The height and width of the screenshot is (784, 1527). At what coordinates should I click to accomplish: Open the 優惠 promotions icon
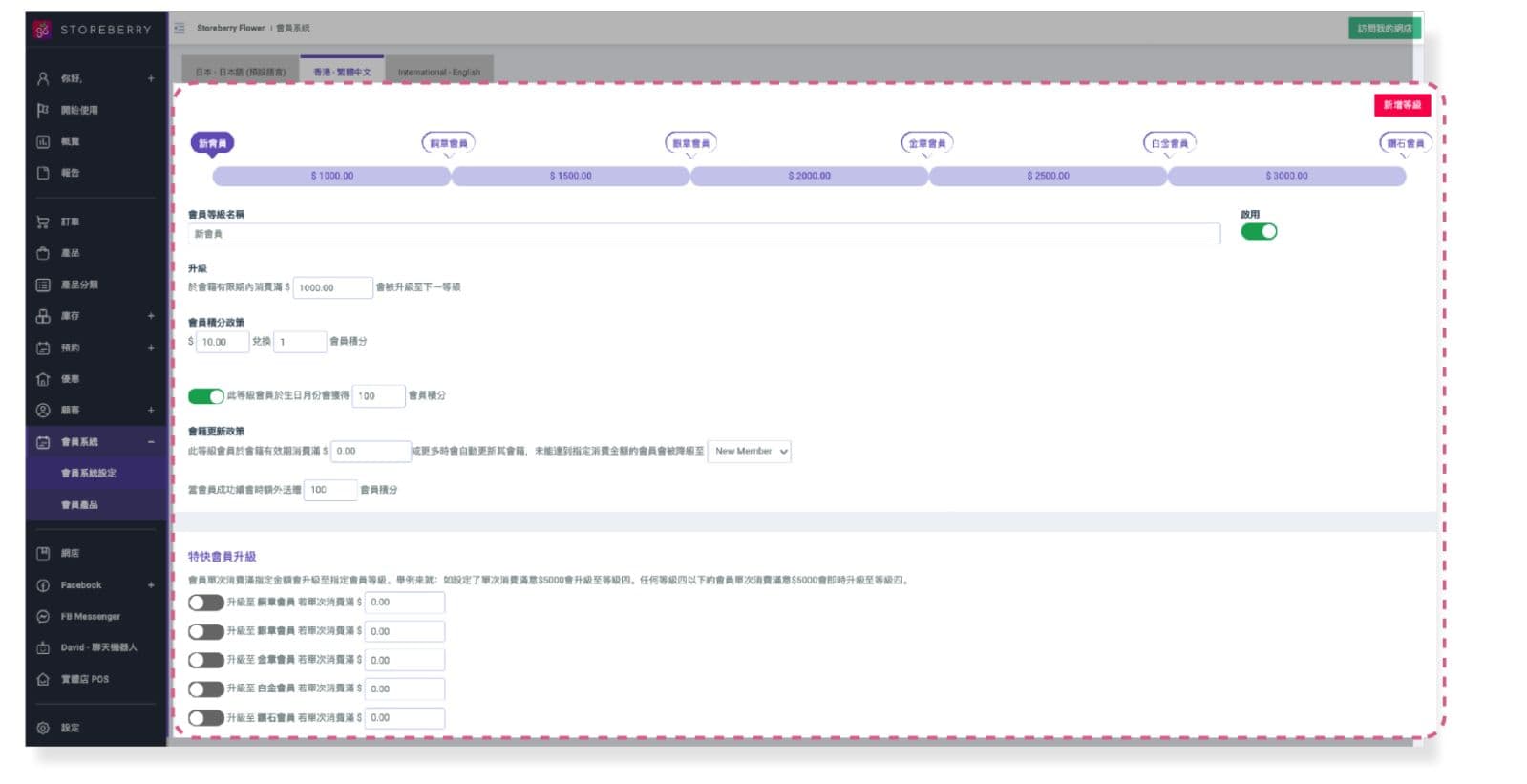43,379
